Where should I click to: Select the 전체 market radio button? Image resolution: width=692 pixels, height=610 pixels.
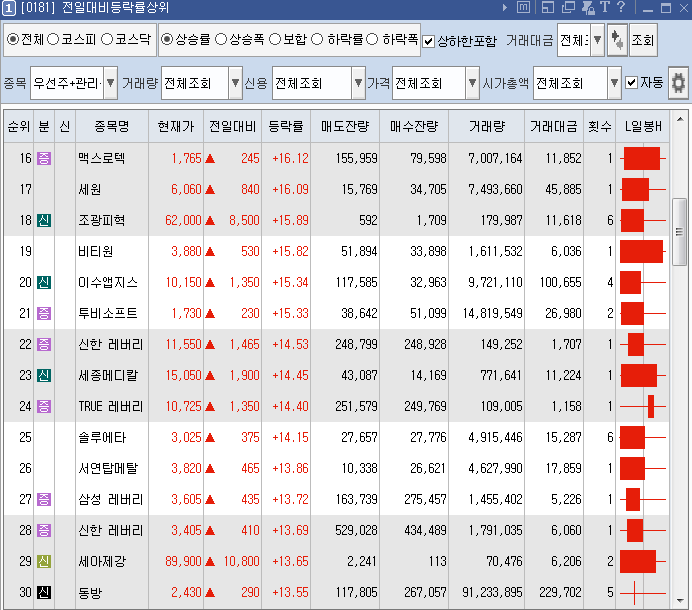pyautogui.click(x=13, y=40)
